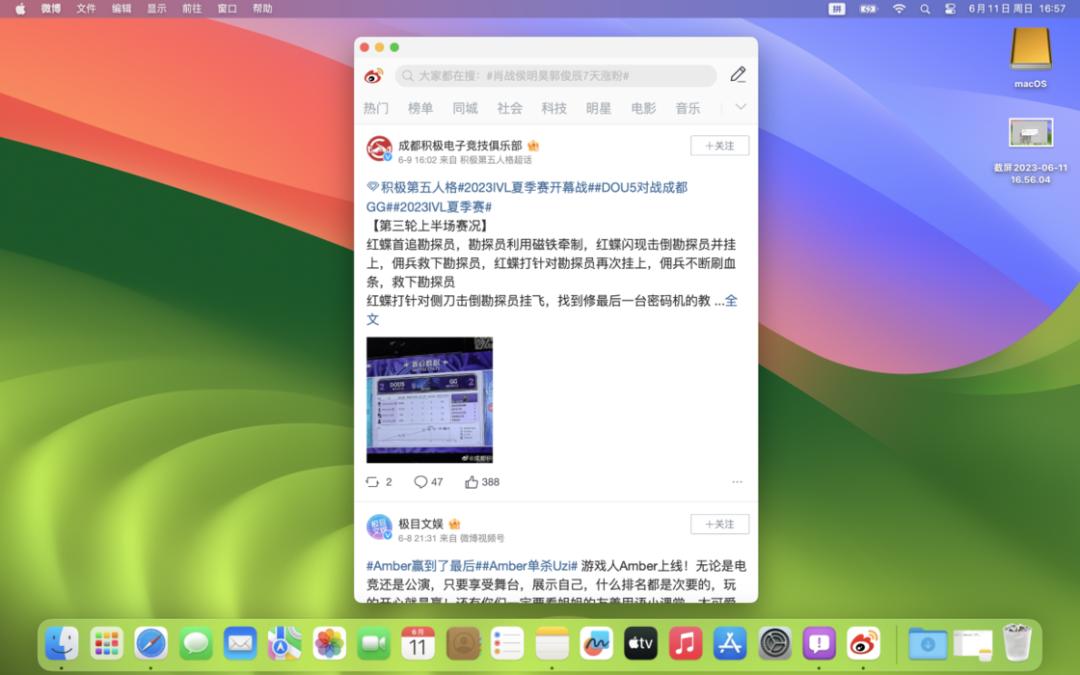This screenshot has width=1080, height=675.
Task: Click the 成都积极电子竞技俱乐部 account name
Action: (460, 145)
